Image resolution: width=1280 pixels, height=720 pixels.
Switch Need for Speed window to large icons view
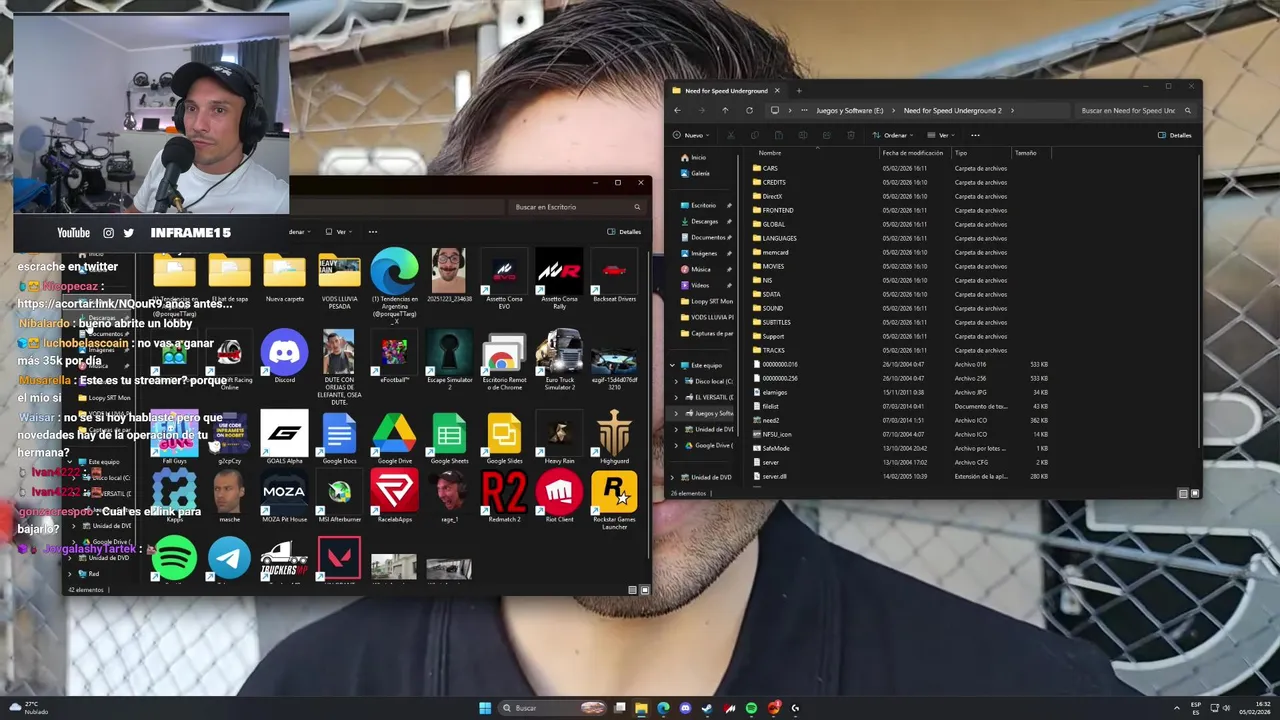(x=1195, y=493)
